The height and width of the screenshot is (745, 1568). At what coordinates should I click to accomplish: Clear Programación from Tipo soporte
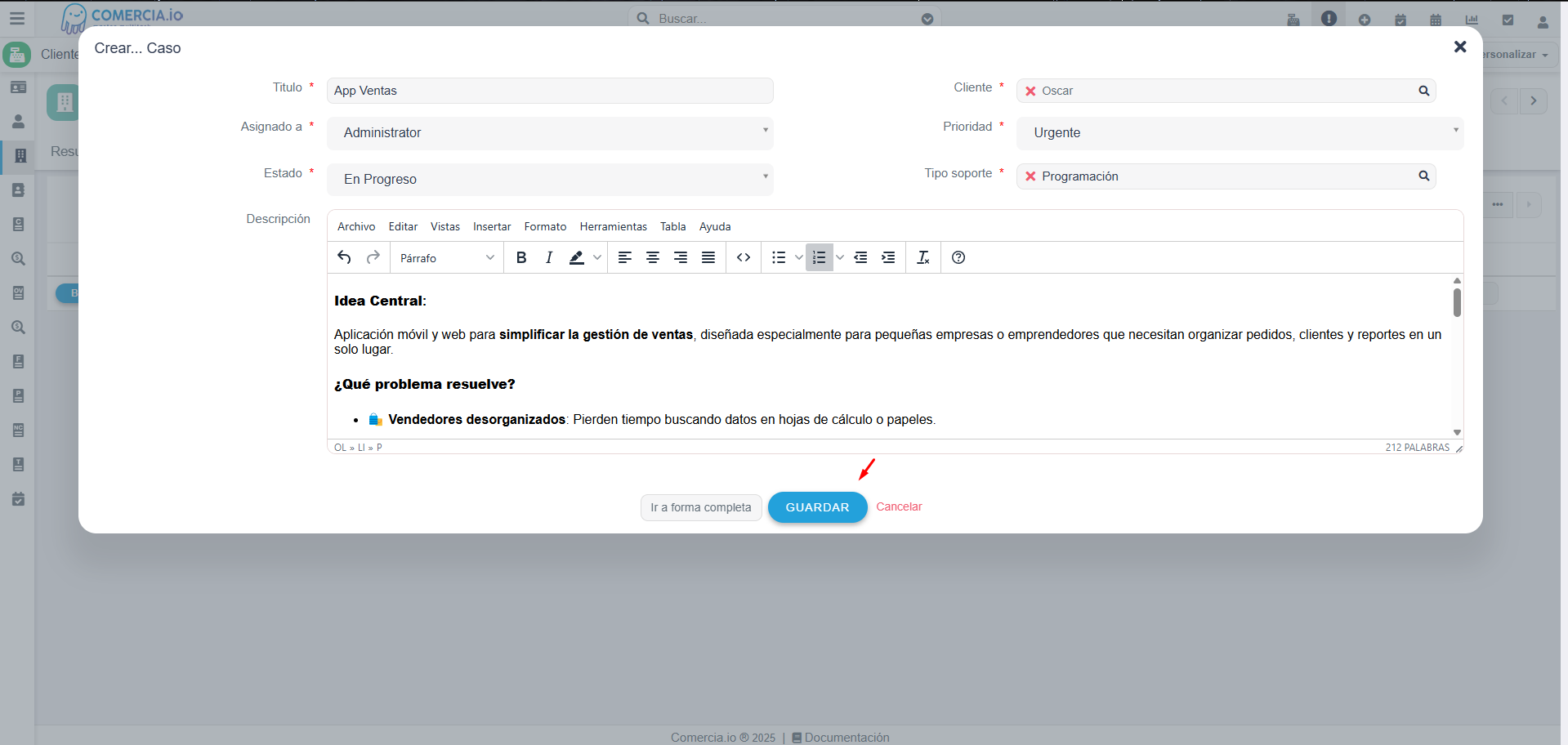(1030, 176)
